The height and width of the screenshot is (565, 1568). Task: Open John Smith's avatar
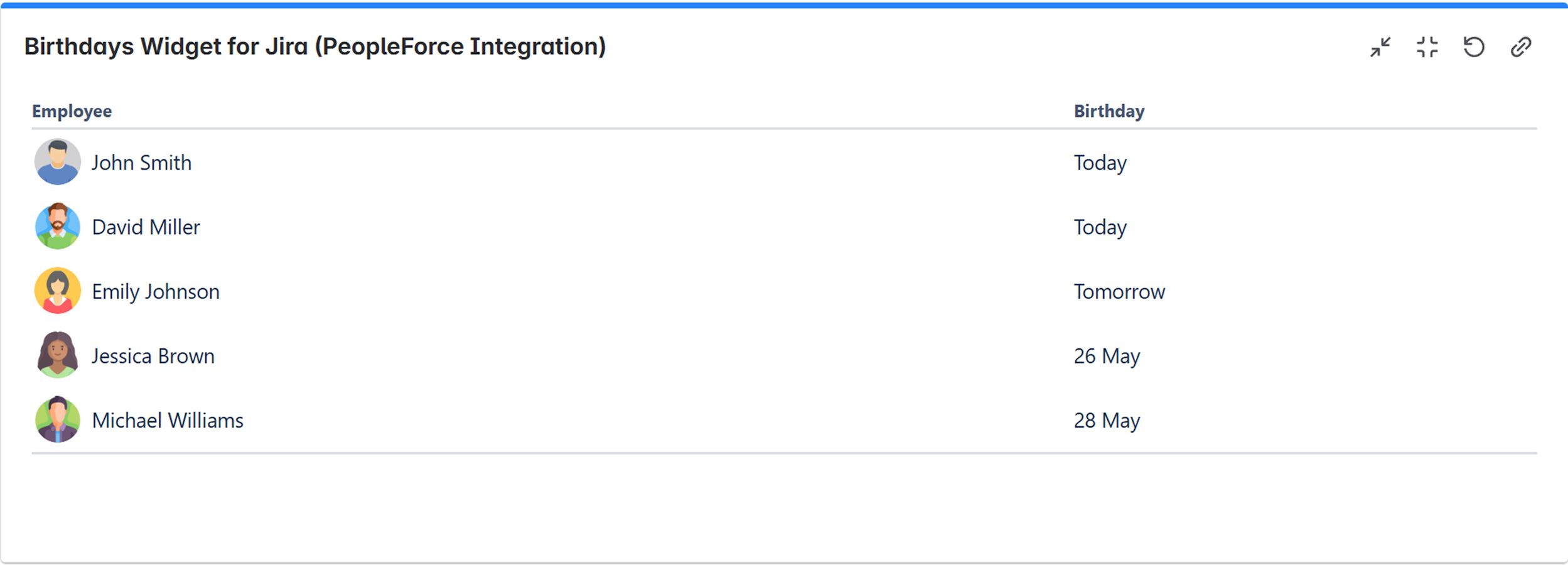pos(58,162)
